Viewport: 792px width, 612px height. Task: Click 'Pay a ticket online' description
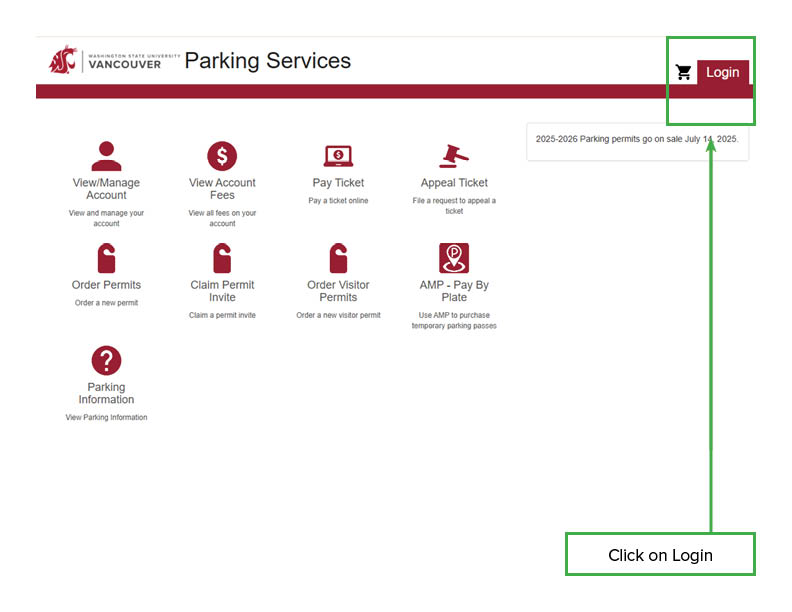(338, 200)
